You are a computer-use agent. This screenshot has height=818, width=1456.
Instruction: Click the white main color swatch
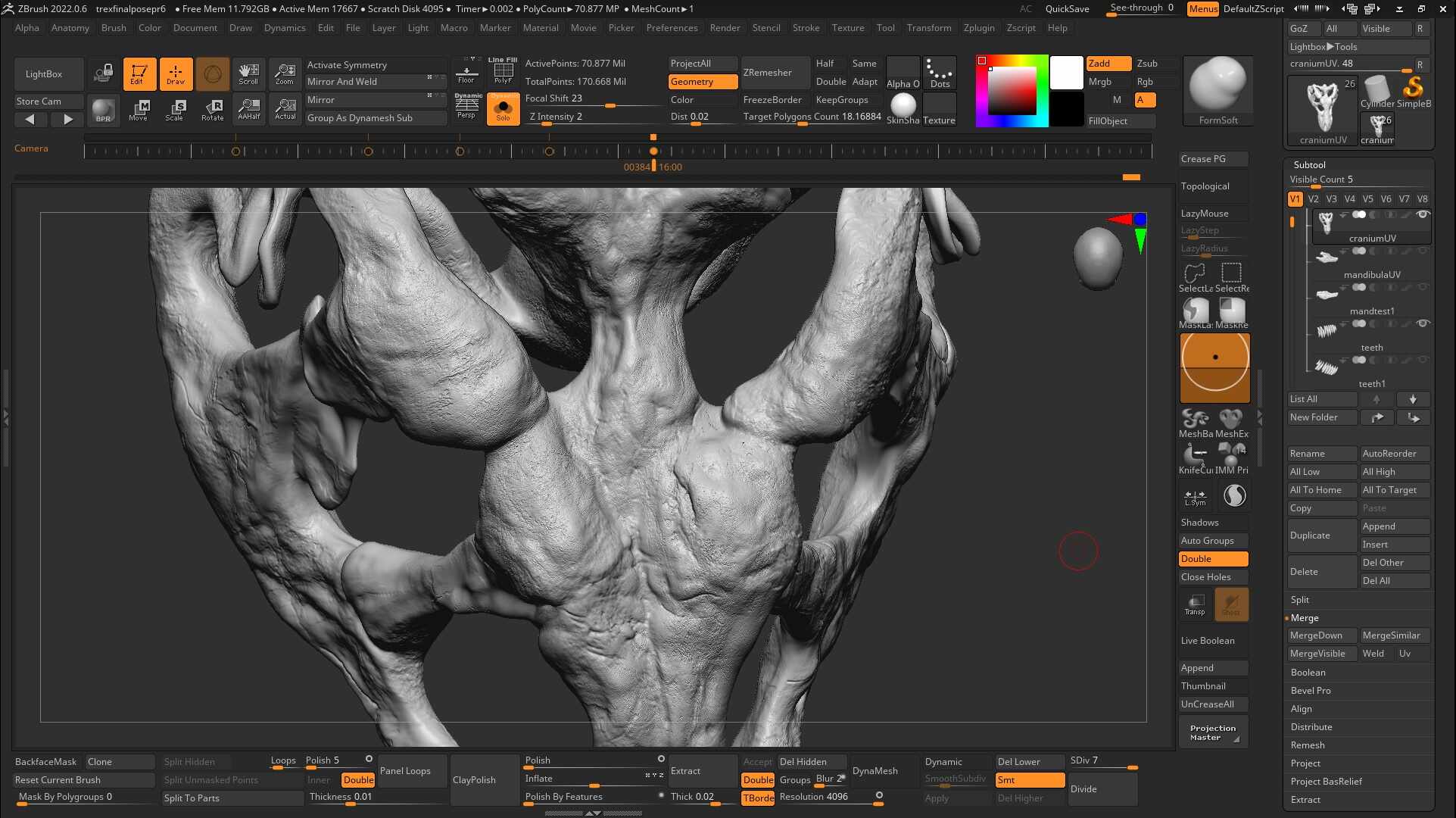click(x=1066, y=73)
